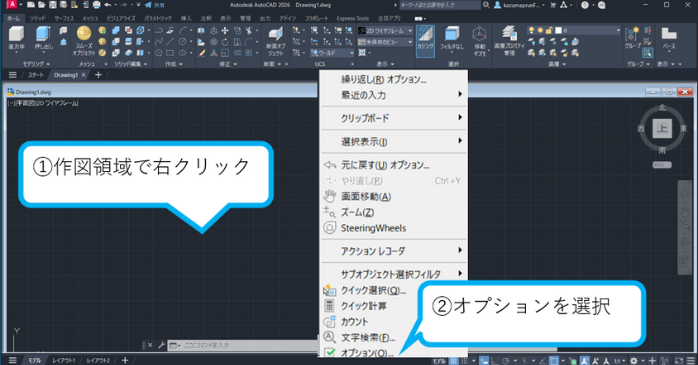Open the 未保存のビュー view dropdown

pyautogui.click(x=385, y=42)
